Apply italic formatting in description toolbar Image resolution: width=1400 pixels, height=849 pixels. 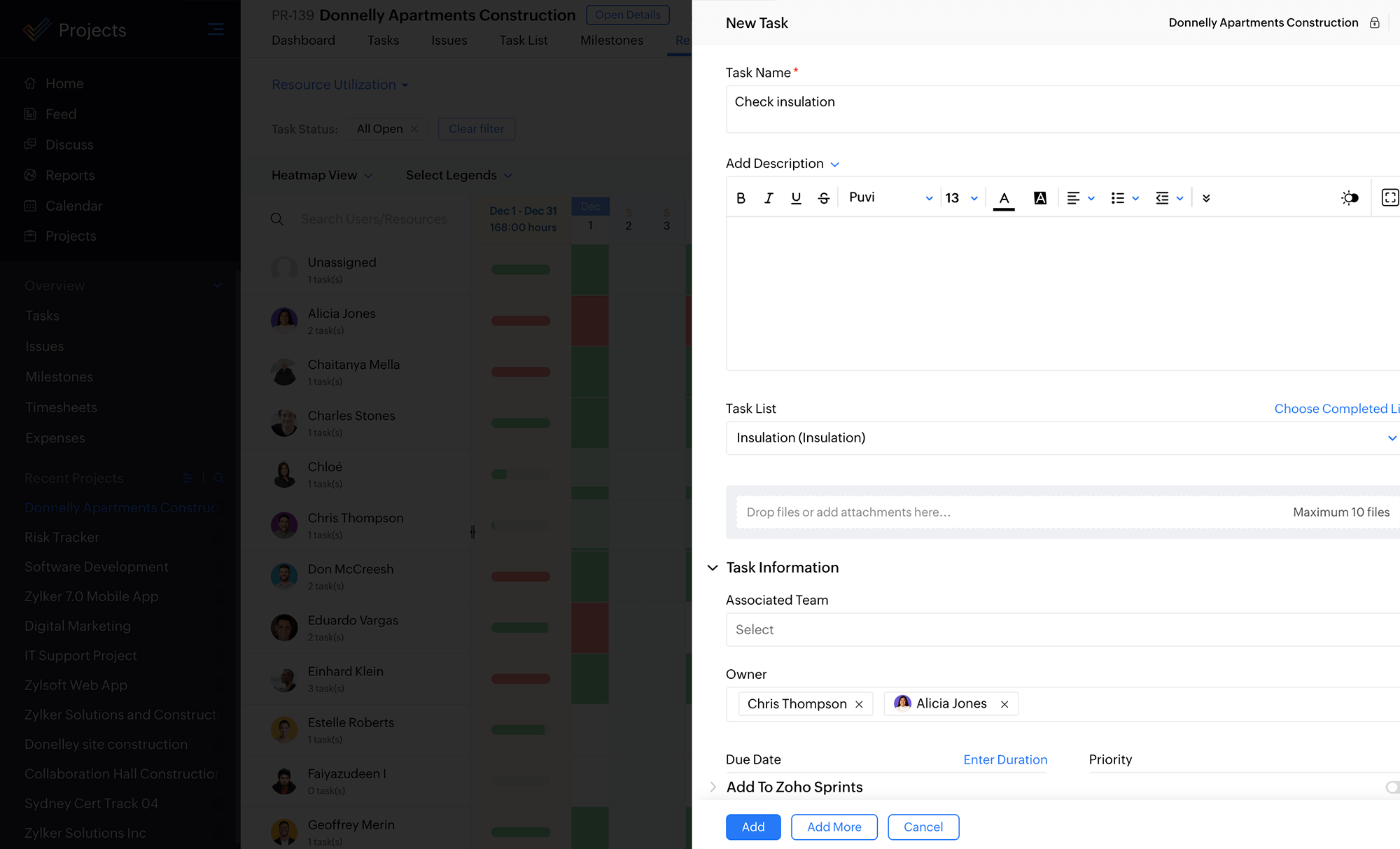coord(769,198)
